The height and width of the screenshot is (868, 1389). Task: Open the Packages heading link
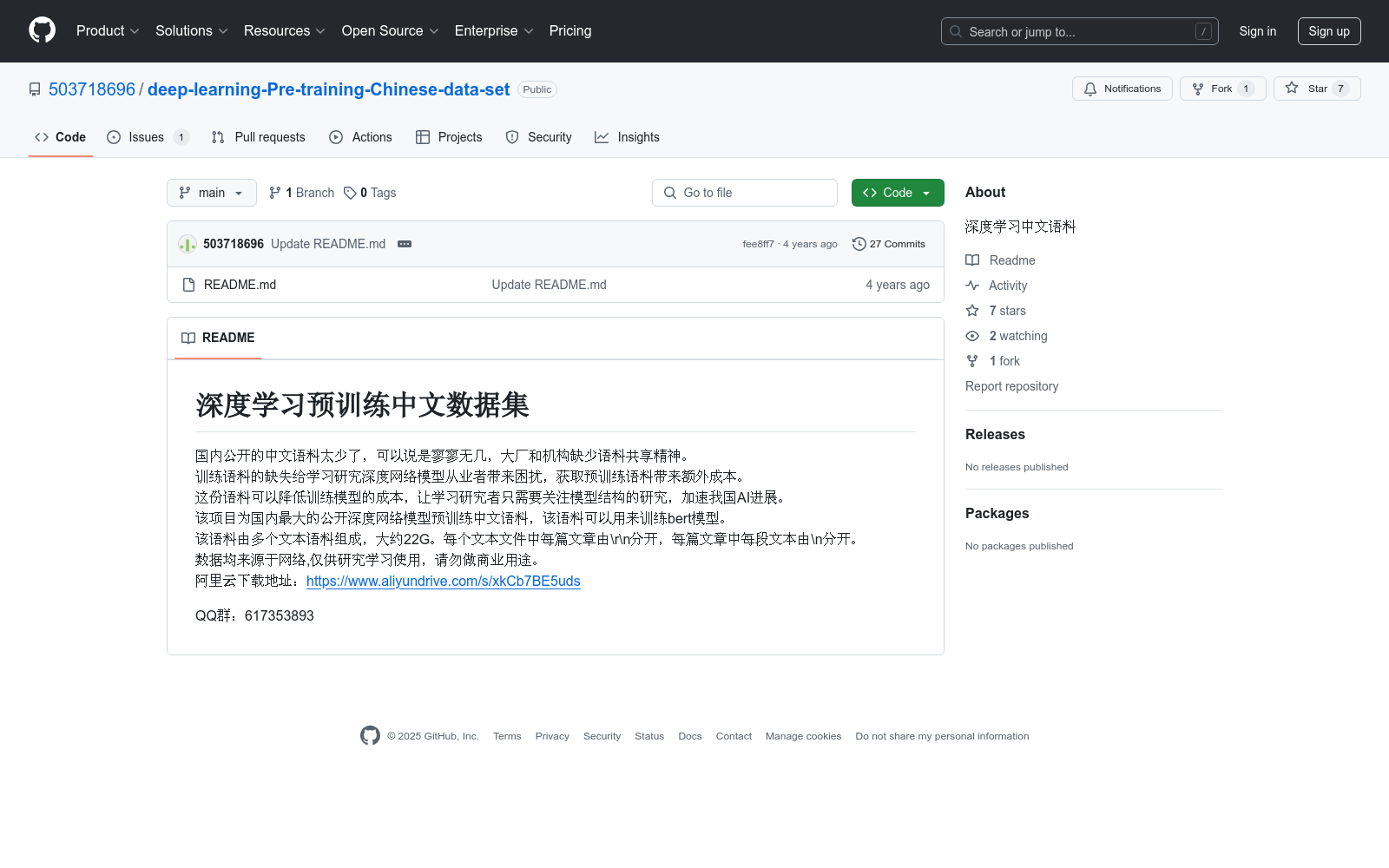[x=997, y=513]
